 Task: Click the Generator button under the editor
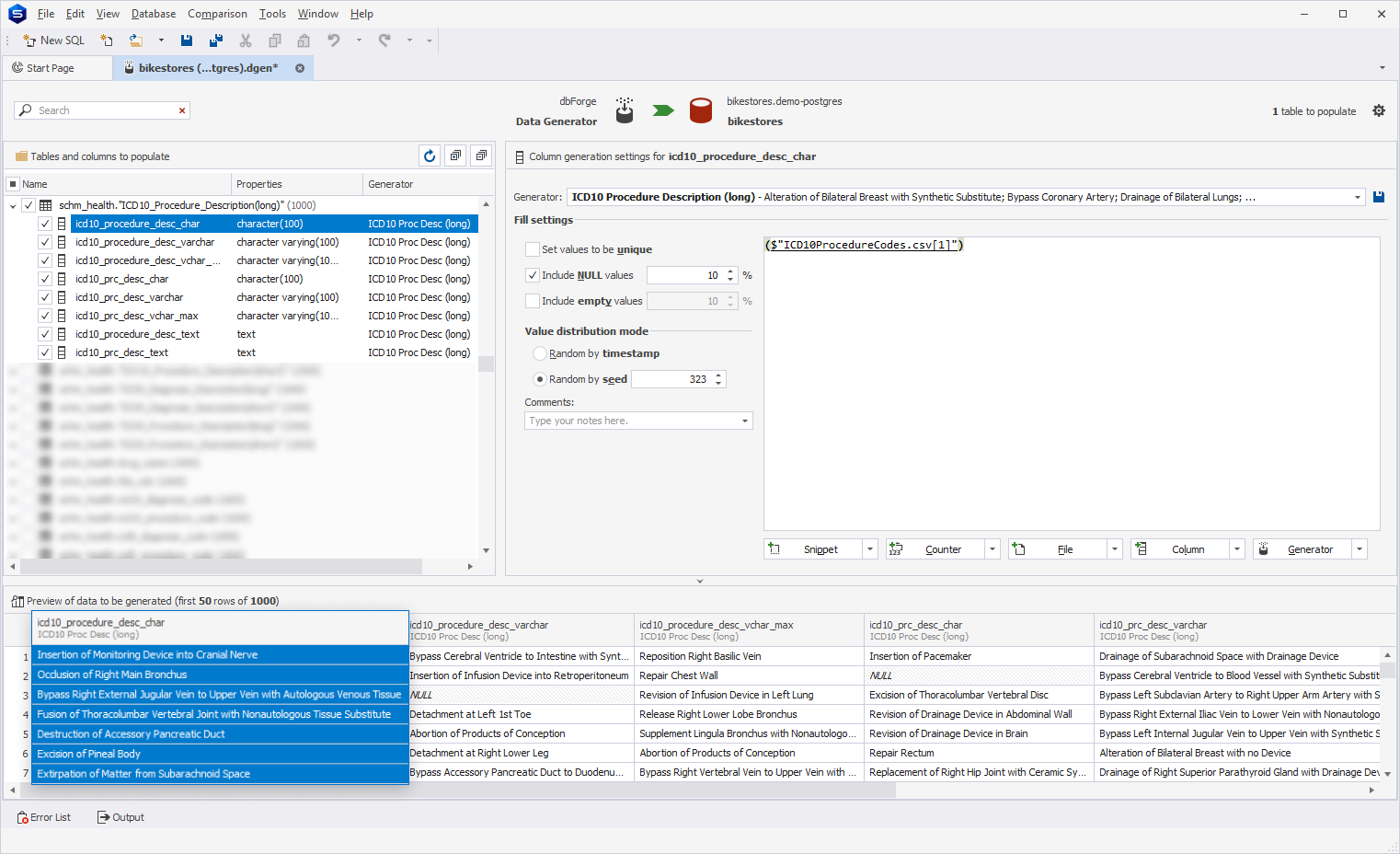(1302, 549)
